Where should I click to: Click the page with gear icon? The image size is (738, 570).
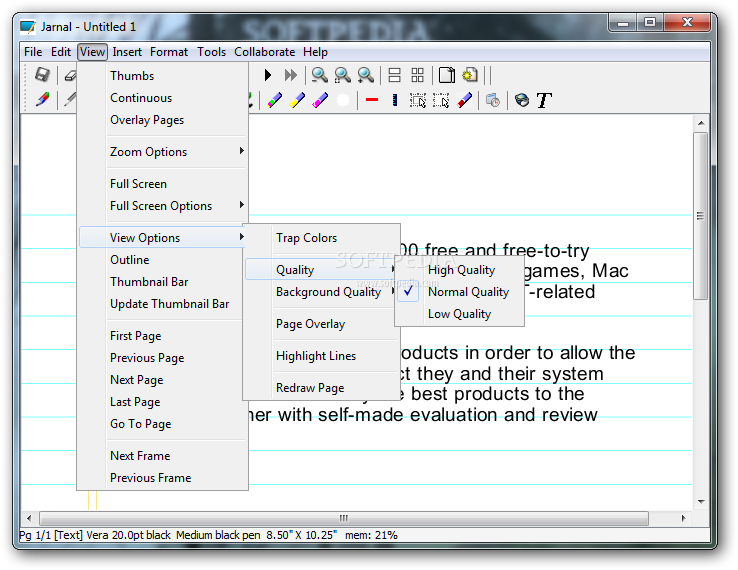click(x=470, y=75)
